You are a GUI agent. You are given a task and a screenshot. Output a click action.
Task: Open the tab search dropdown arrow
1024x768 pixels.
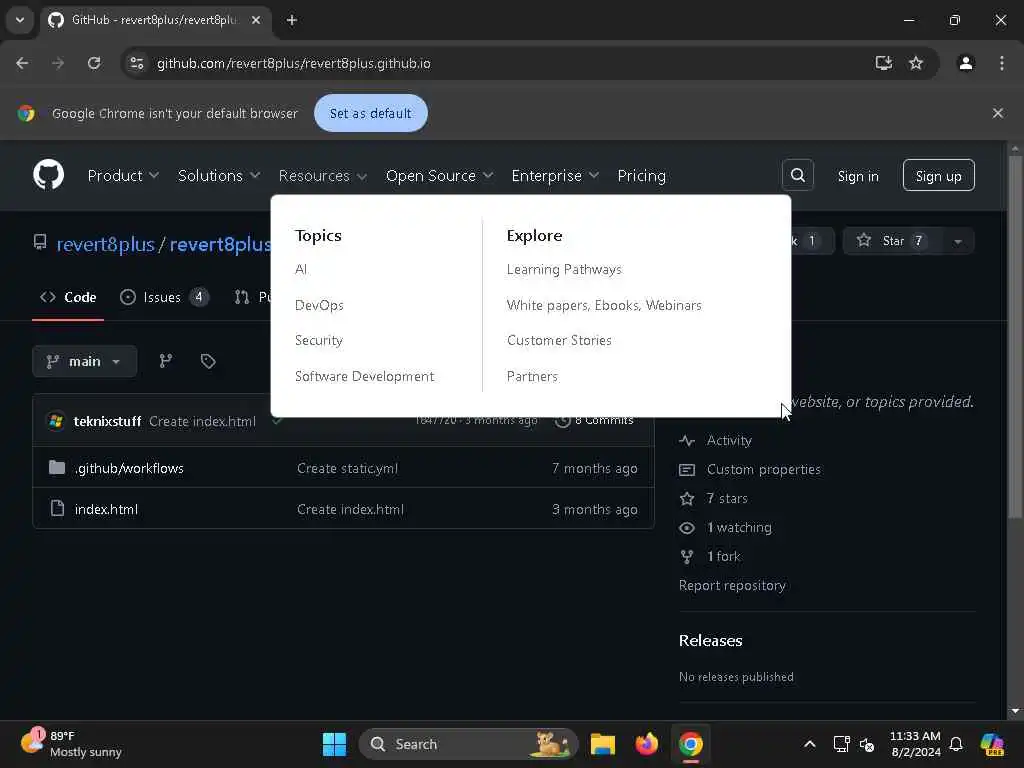[20, 20]
